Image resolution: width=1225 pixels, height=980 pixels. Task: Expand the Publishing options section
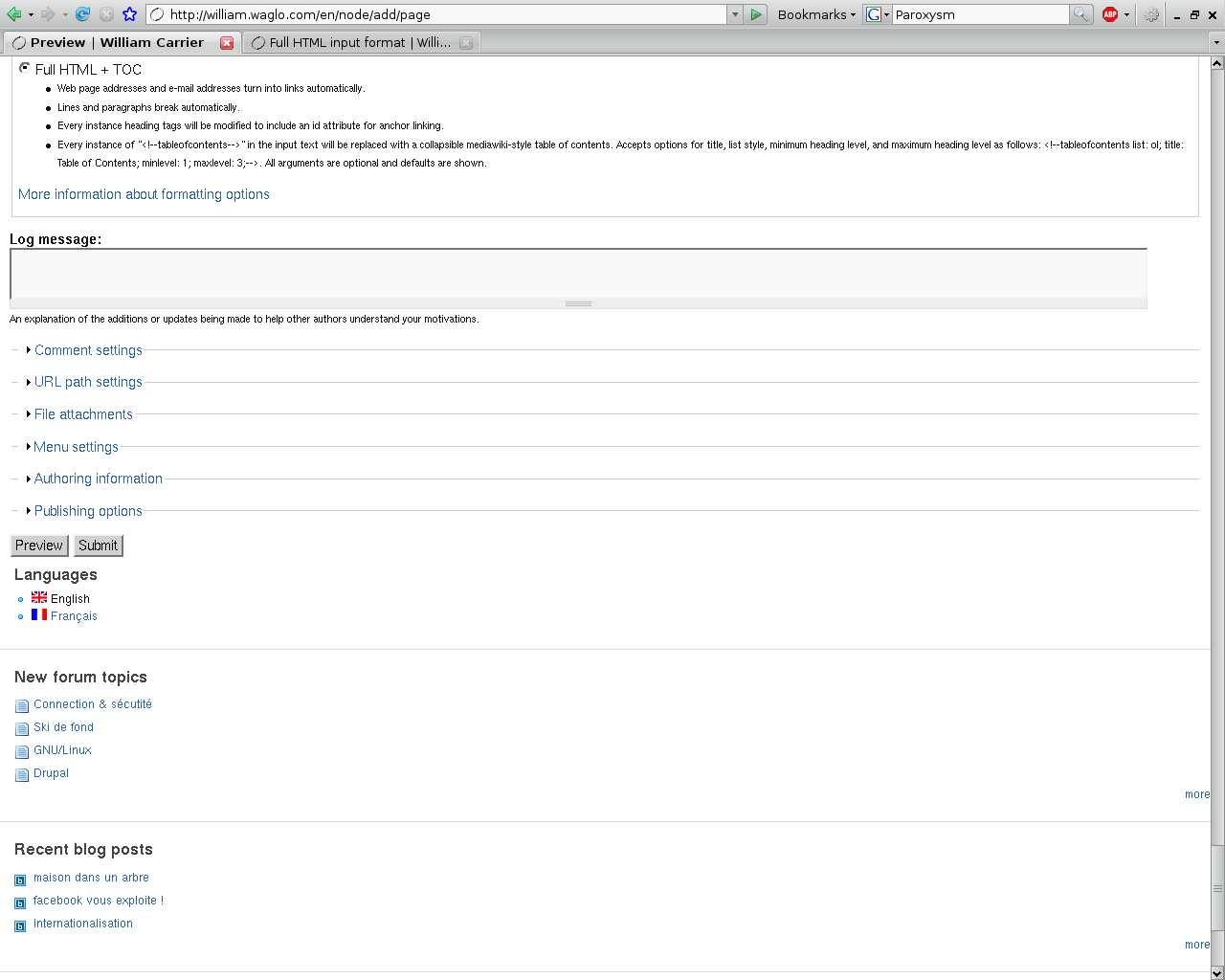tap(88, 510)
